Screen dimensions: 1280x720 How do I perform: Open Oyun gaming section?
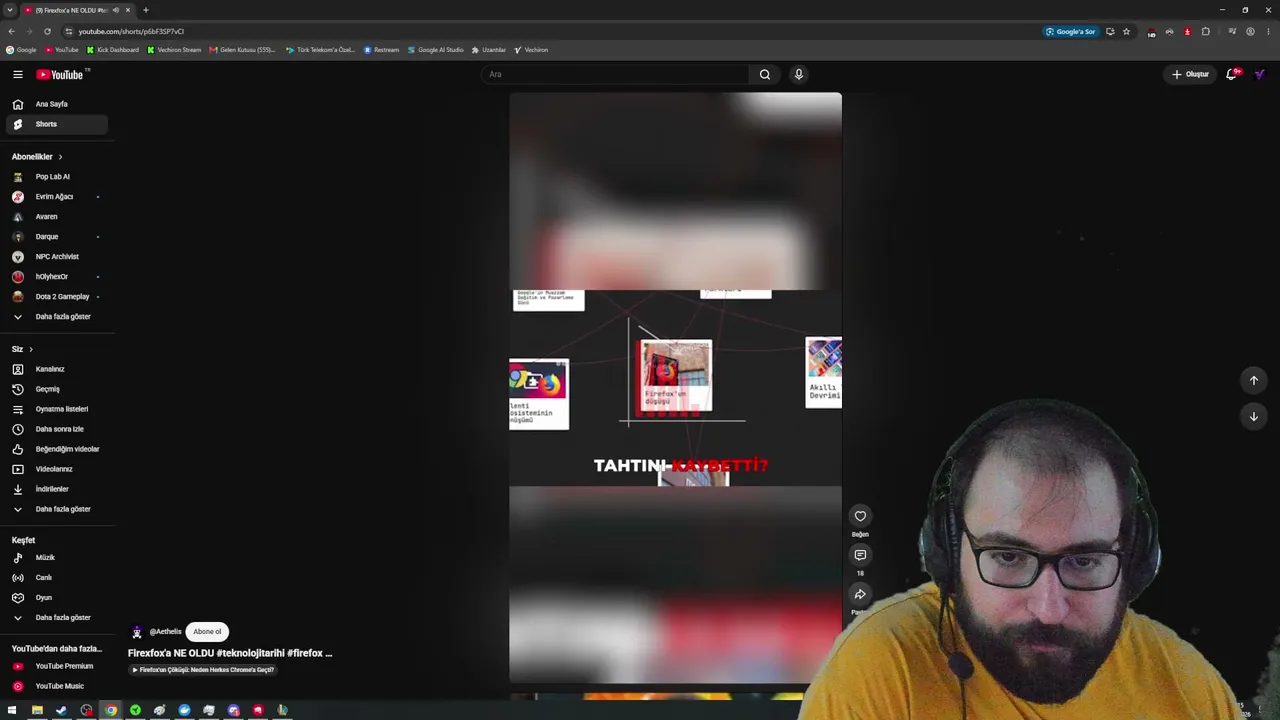point(55,598)
